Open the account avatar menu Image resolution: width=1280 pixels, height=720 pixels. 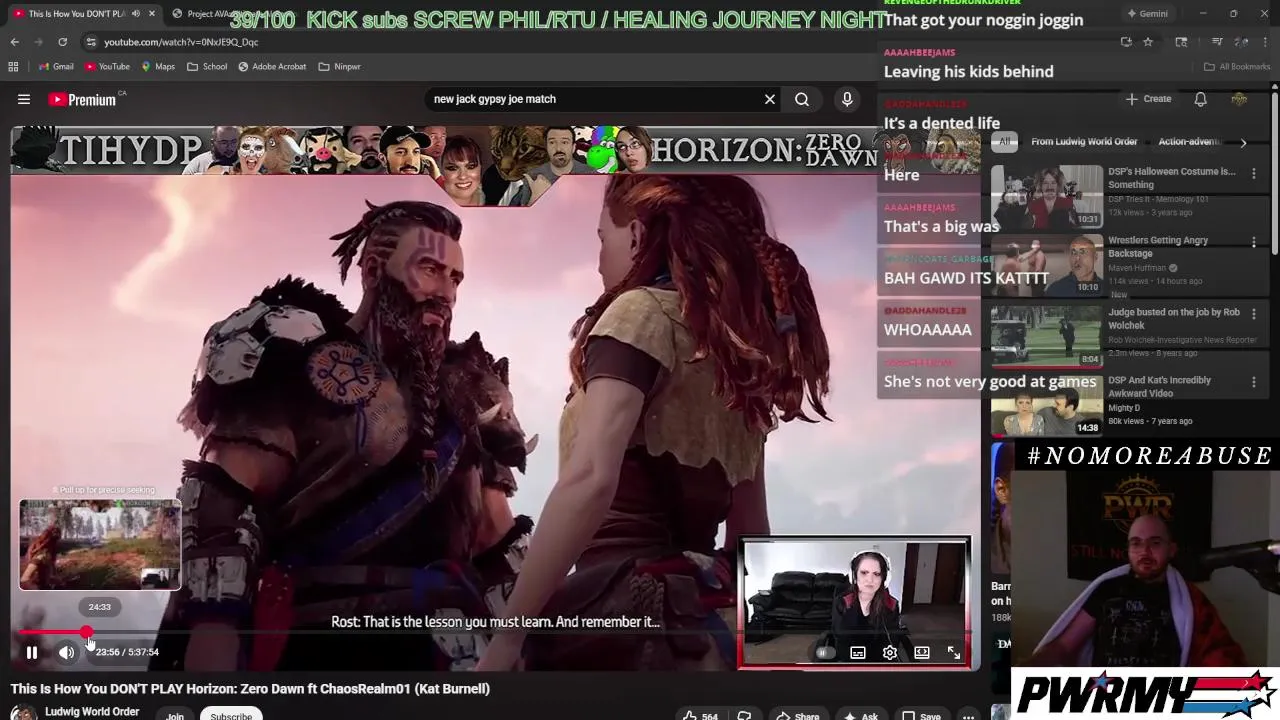[1239, 99]
